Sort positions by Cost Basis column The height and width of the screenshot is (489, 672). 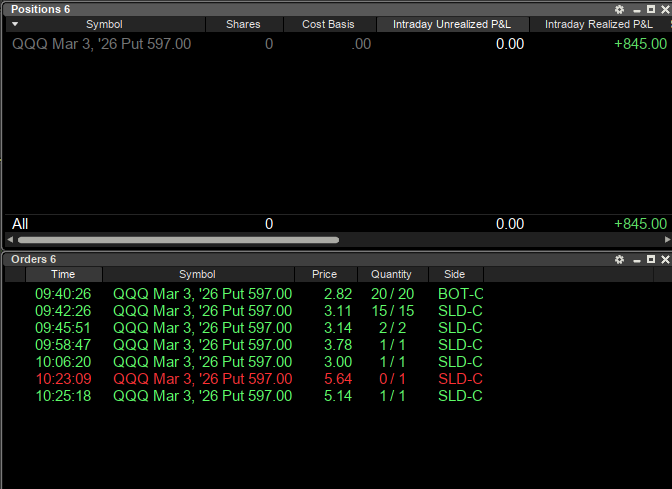[x=328, y=24]
